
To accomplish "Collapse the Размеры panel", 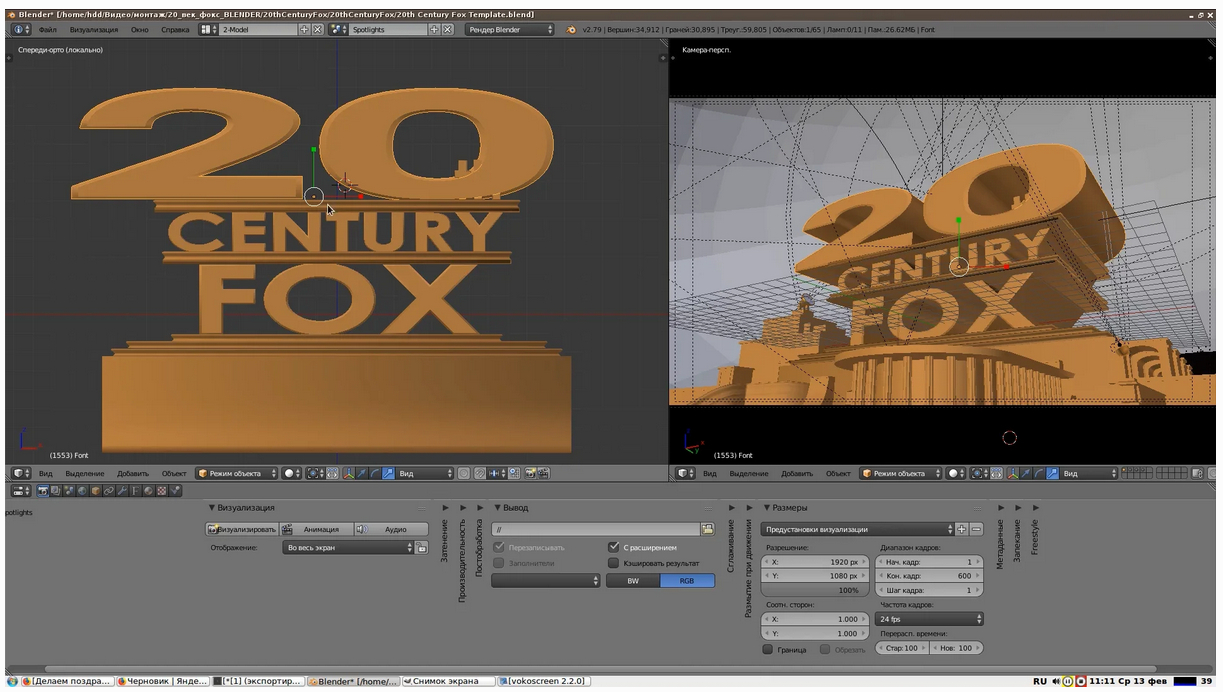I will point(767,508).
